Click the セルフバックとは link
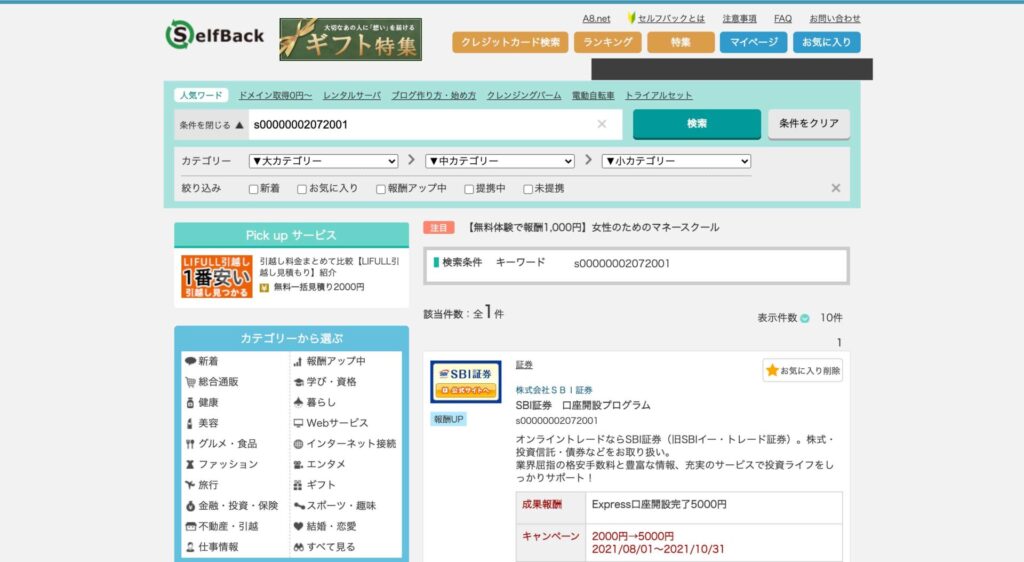Viewport: 1024px width, 562px height. 671,18
